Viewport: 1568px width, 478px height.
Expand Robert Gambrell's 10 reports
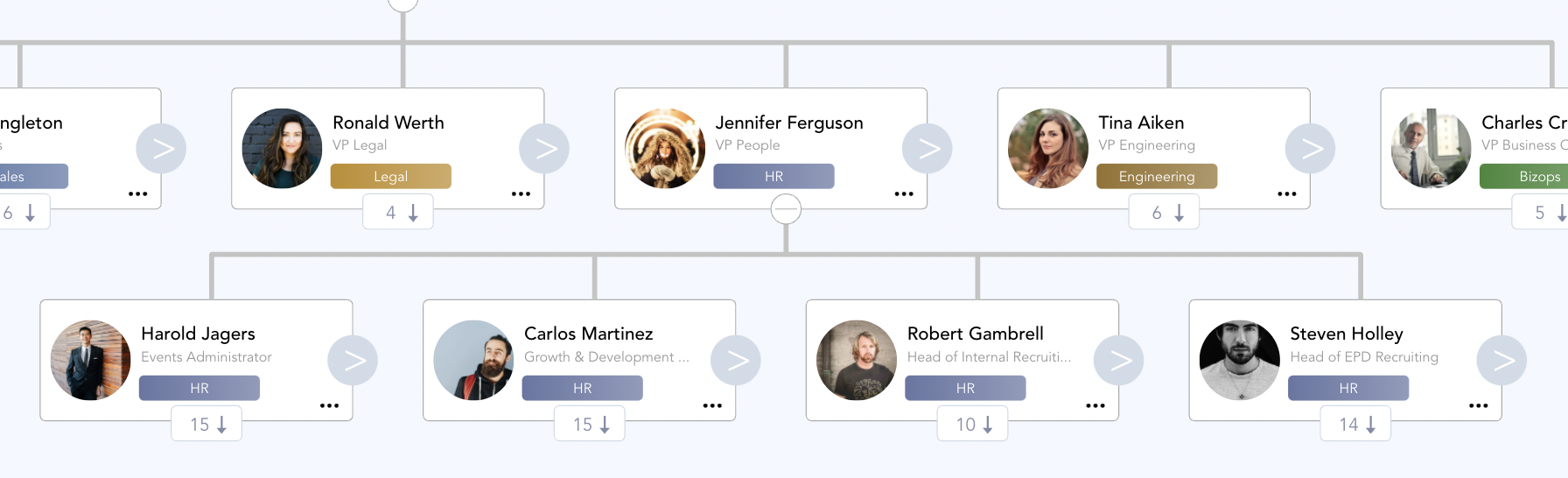pos(972,425)
